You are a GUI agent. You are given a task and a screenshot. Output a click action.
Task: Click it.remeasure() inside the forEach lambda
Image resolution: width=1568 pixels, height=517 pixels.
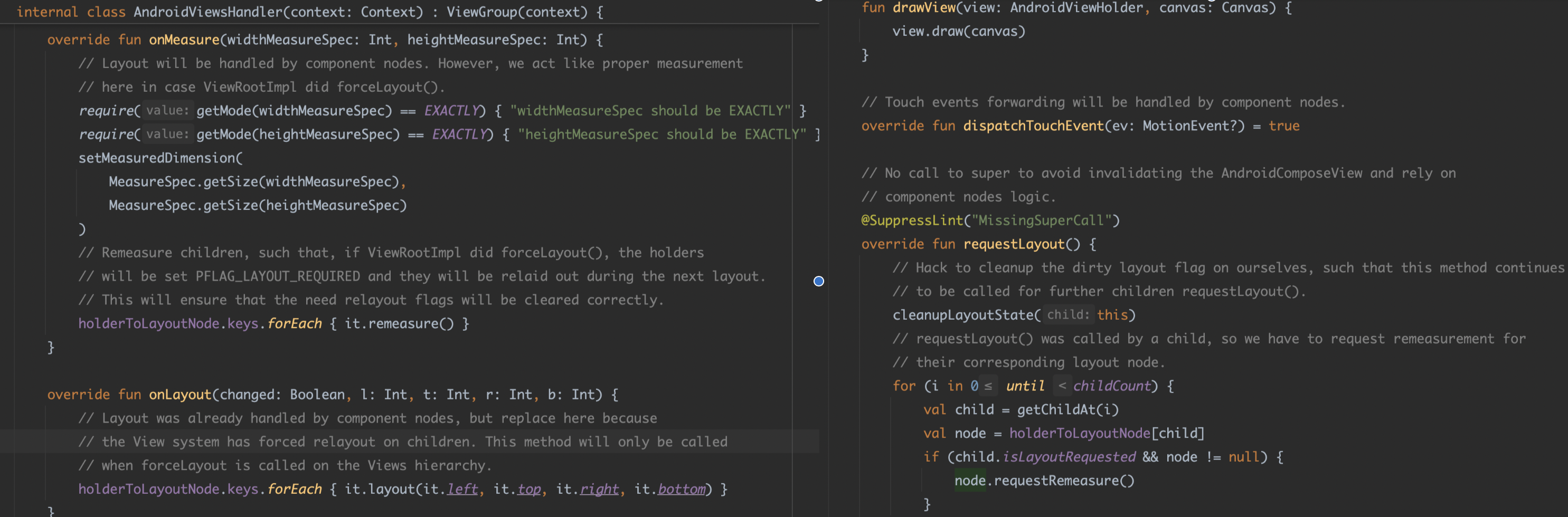(x=399, y=323)
